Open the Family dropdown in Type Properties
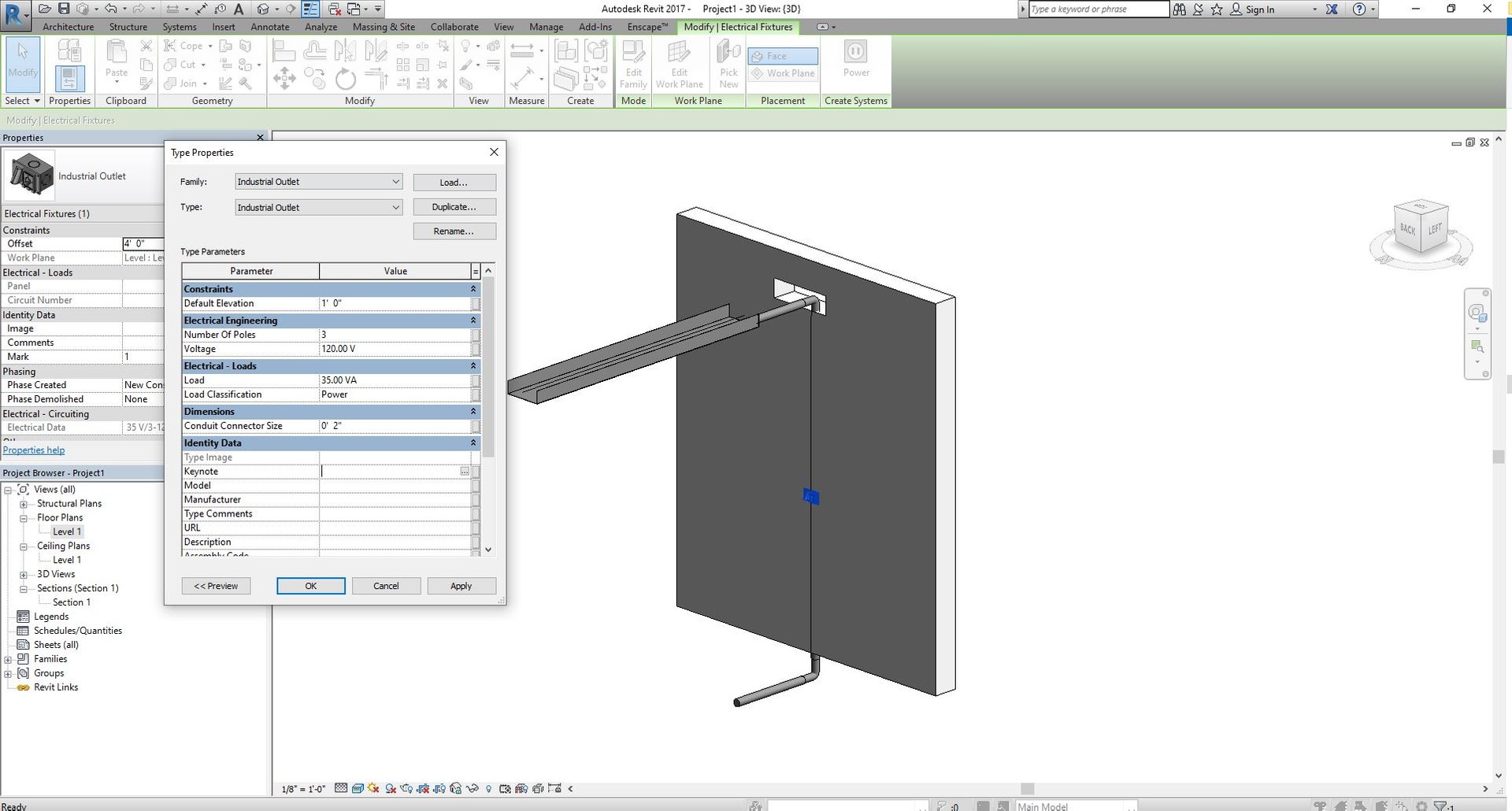This screenshot has width=1512, height=811. [319, 182]
